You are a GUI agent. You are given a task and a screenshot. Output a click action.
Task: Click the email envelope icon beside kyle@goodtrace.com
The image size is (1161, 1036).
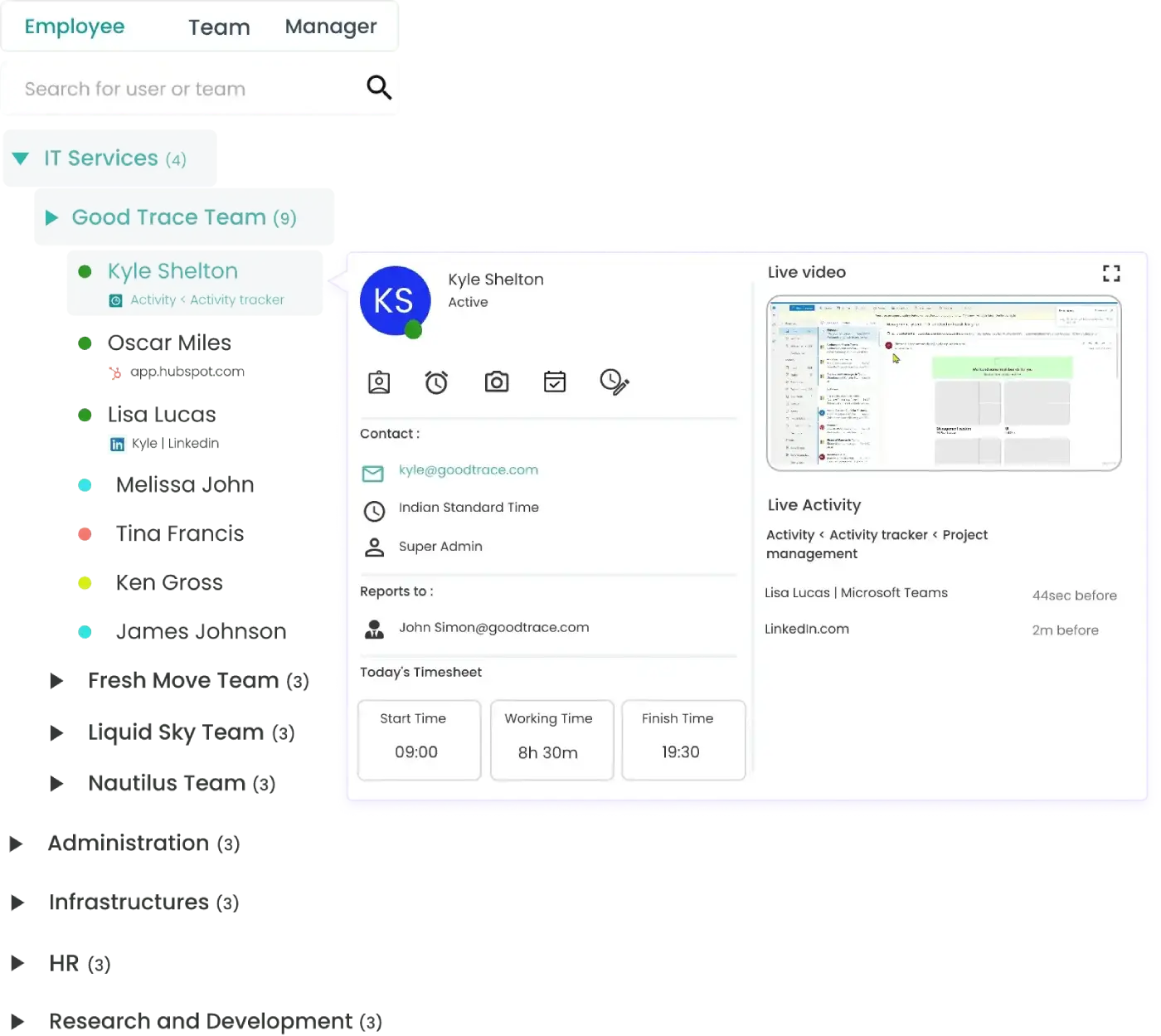click(373, 473)
